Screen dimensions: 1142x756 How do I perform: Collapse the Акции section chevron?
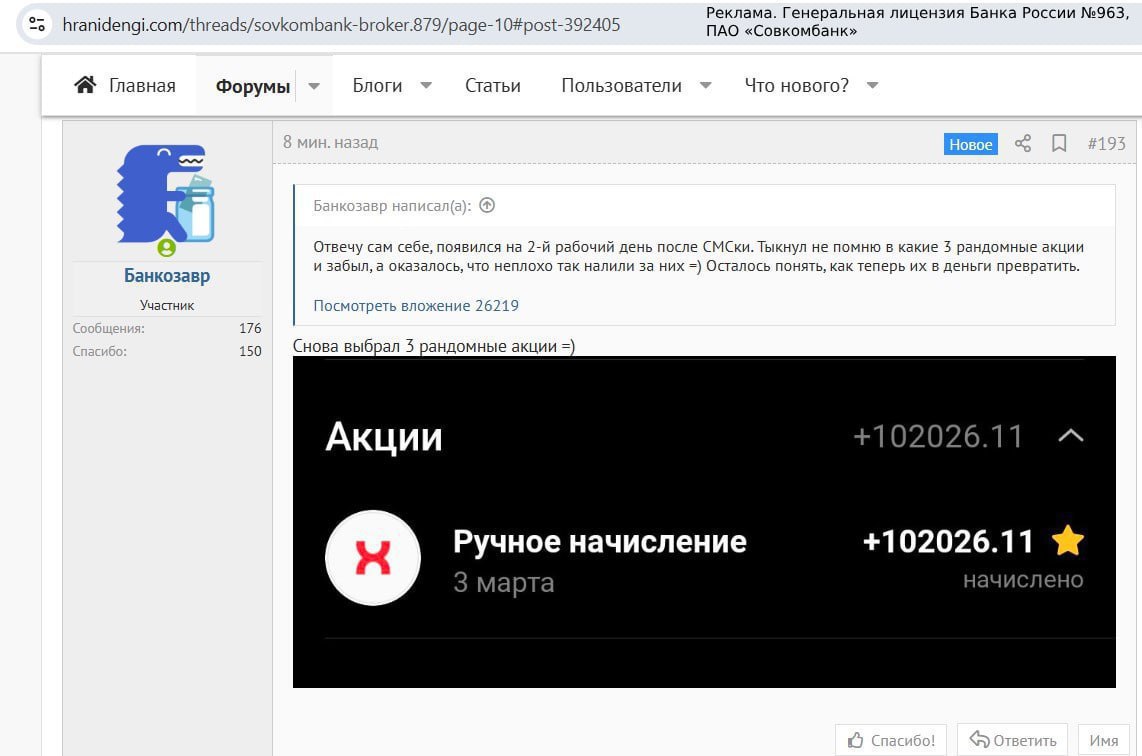click(x=1070, y=436)
